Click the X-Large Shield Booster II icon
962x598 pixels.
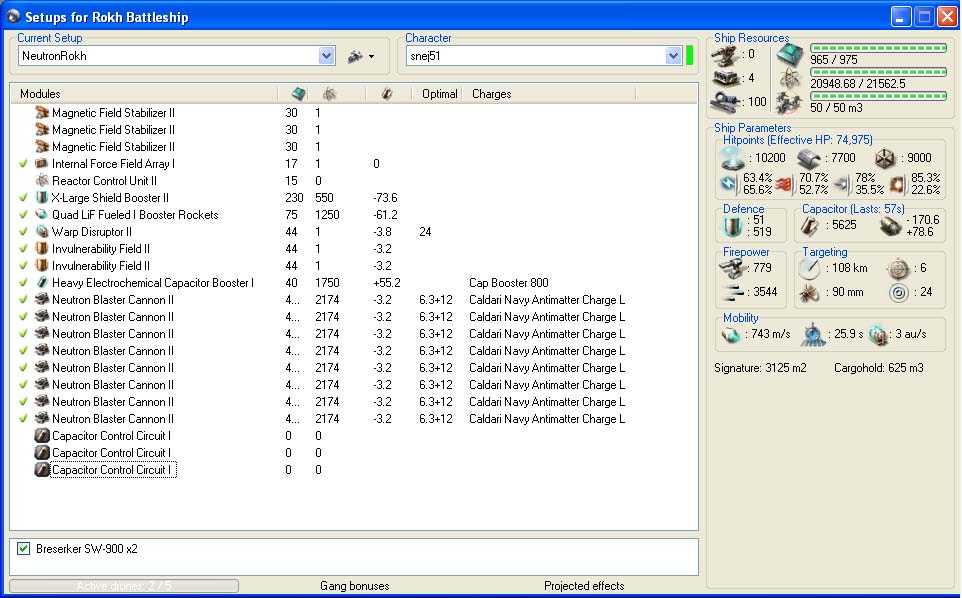pyautogui.click(x=42, y=197)
